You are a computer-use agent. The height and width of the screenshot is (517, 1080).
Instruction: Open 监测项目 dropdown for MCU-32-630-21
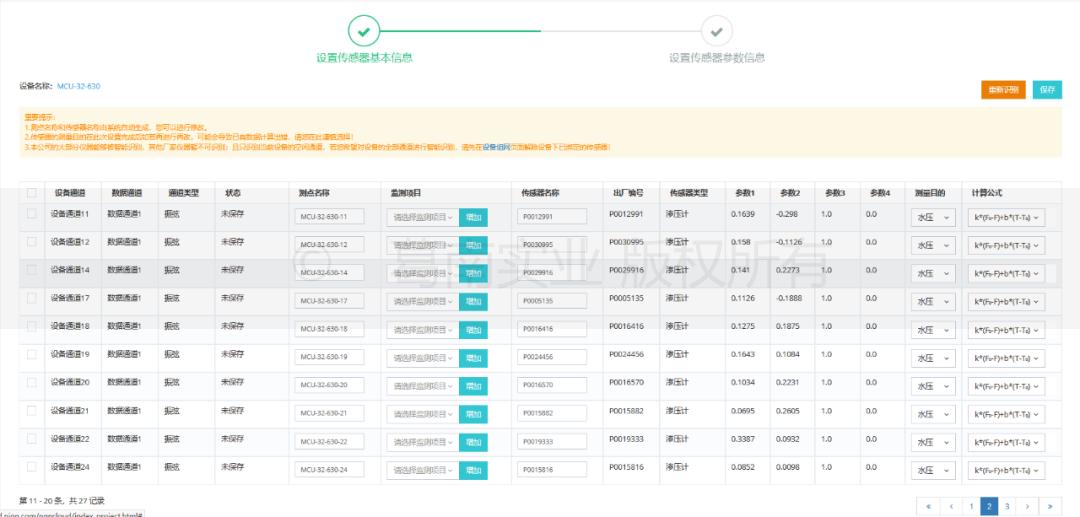423,414
